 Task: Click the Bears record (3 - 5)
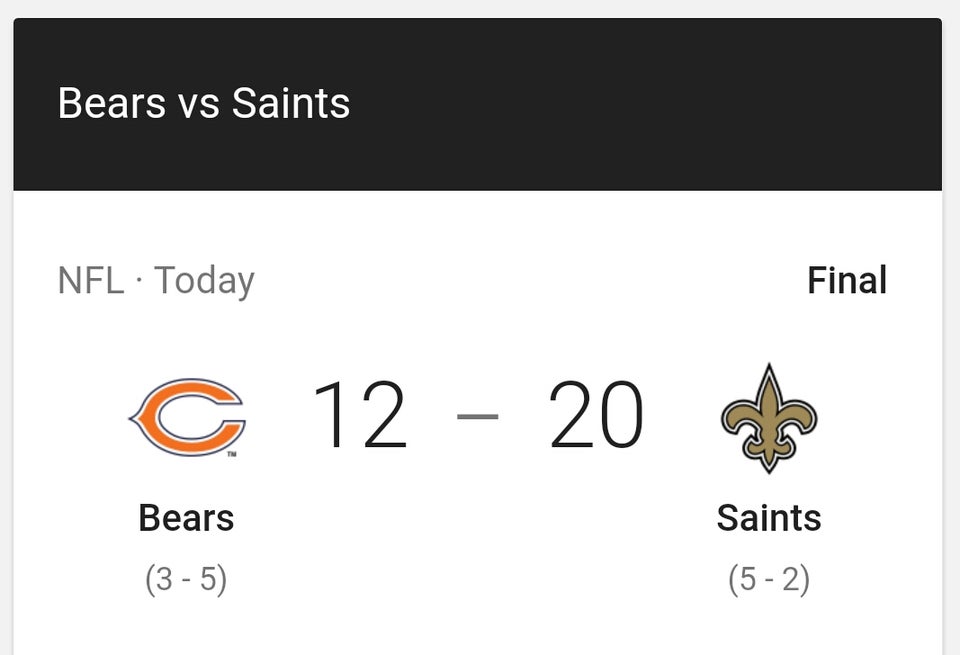tap(186, 579)
